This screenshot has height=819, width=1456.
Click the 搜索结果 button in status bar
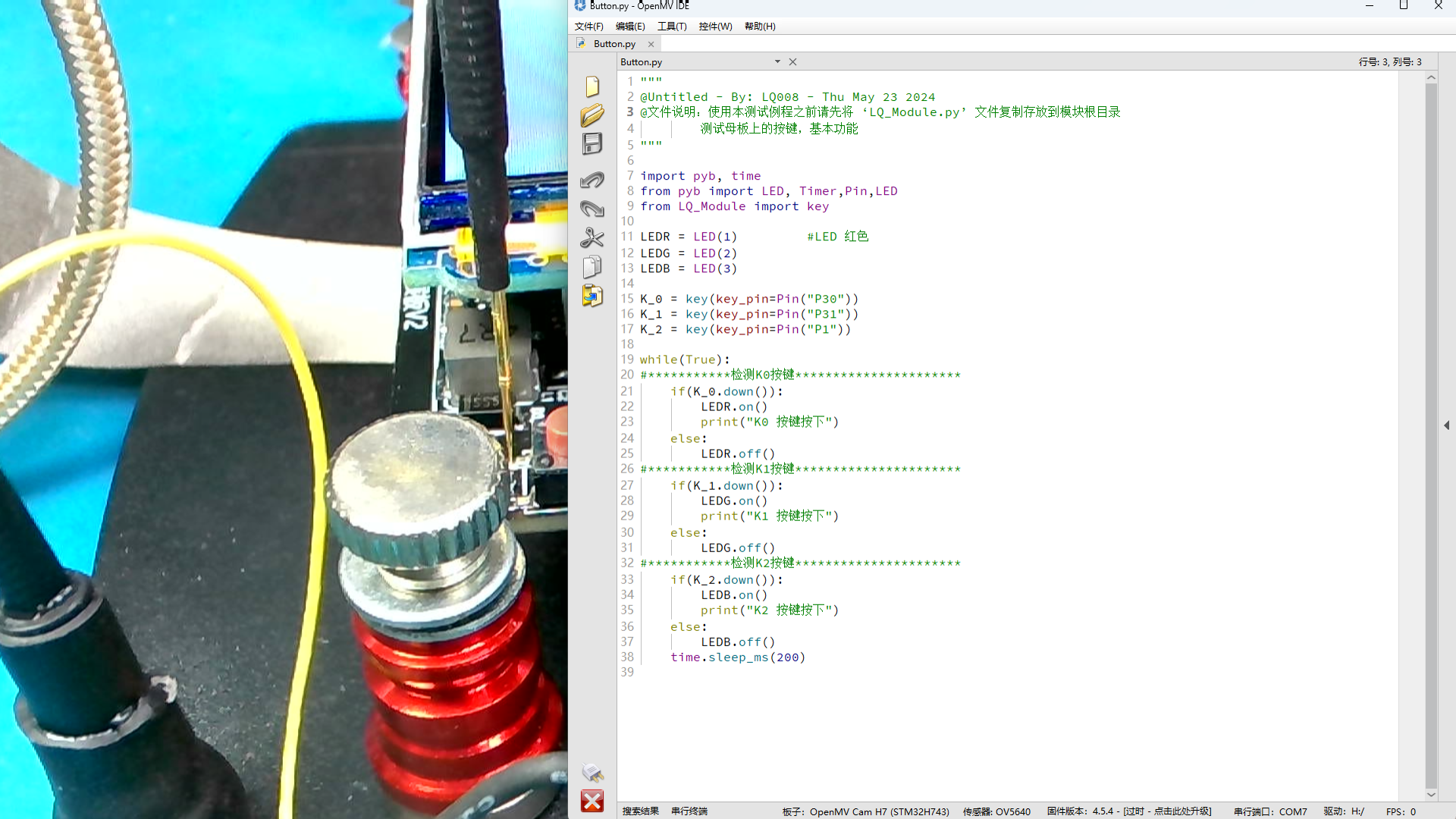tap(640, 811)
